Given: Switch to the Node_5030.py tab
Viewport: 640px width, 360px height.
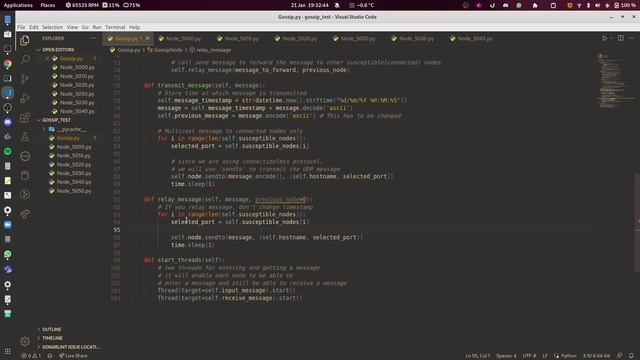Looking at the screenshot, I should 416,38.
